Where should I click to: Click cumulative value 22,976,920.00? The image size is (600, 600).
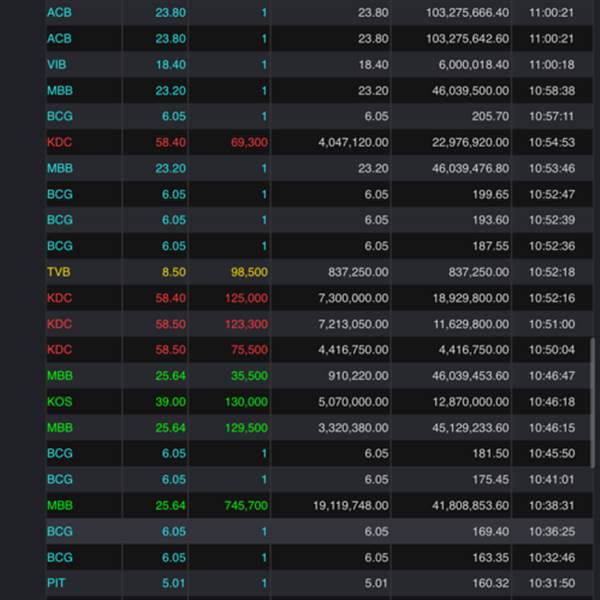click(x=470, y=142)
